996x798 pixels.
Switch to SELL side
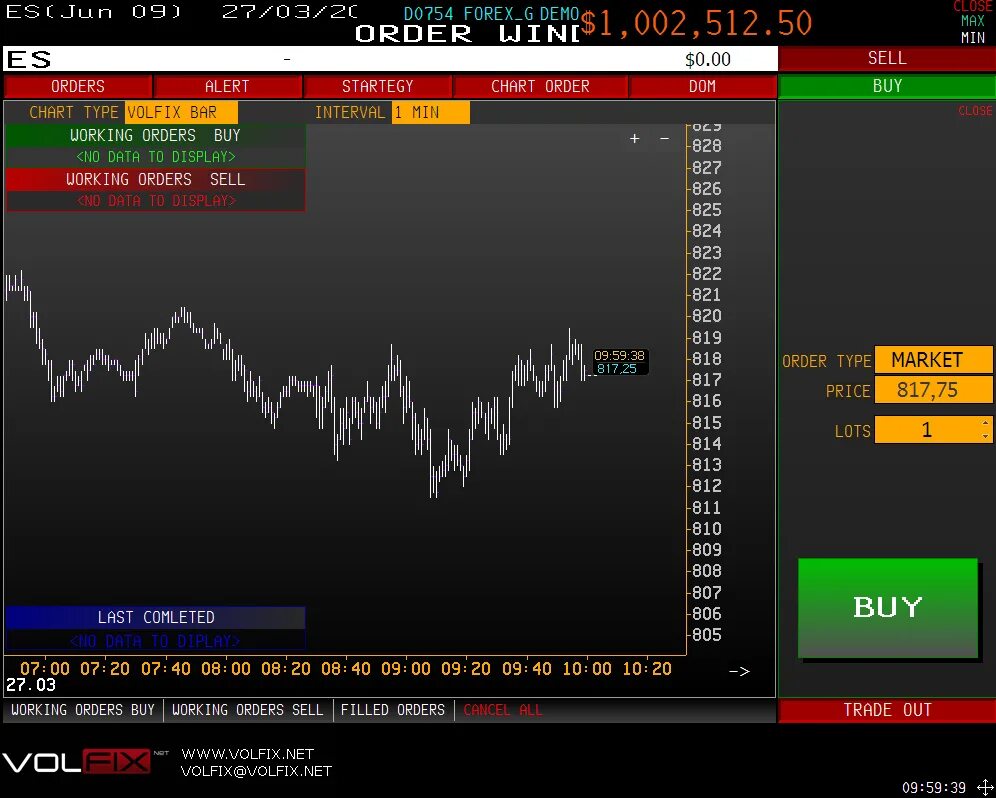pyautogui.click(x=887, y=58)
